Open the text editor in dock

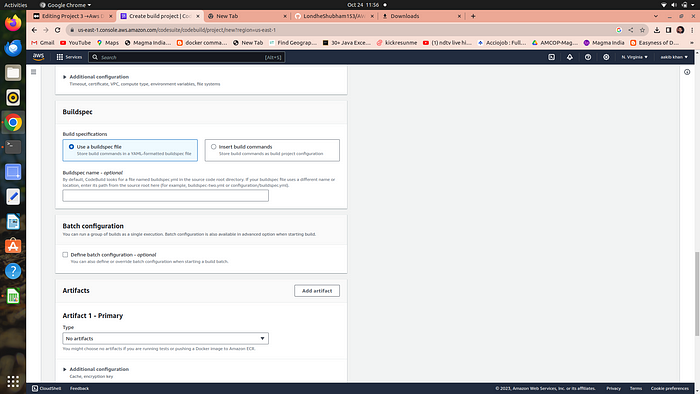13,196
